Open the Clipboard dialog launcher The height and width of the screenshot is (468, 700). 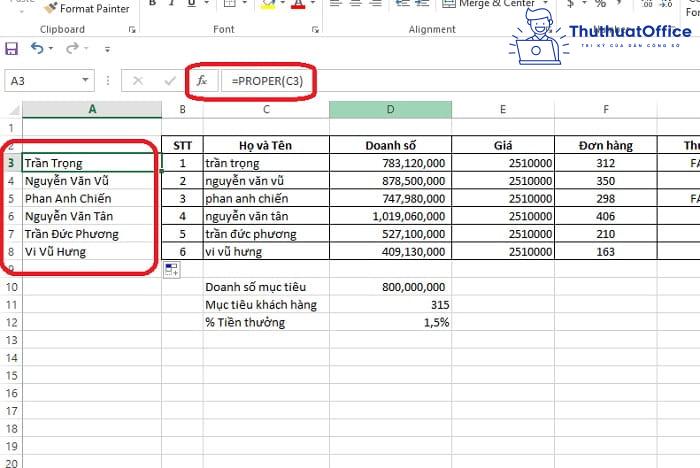point(132,30)
